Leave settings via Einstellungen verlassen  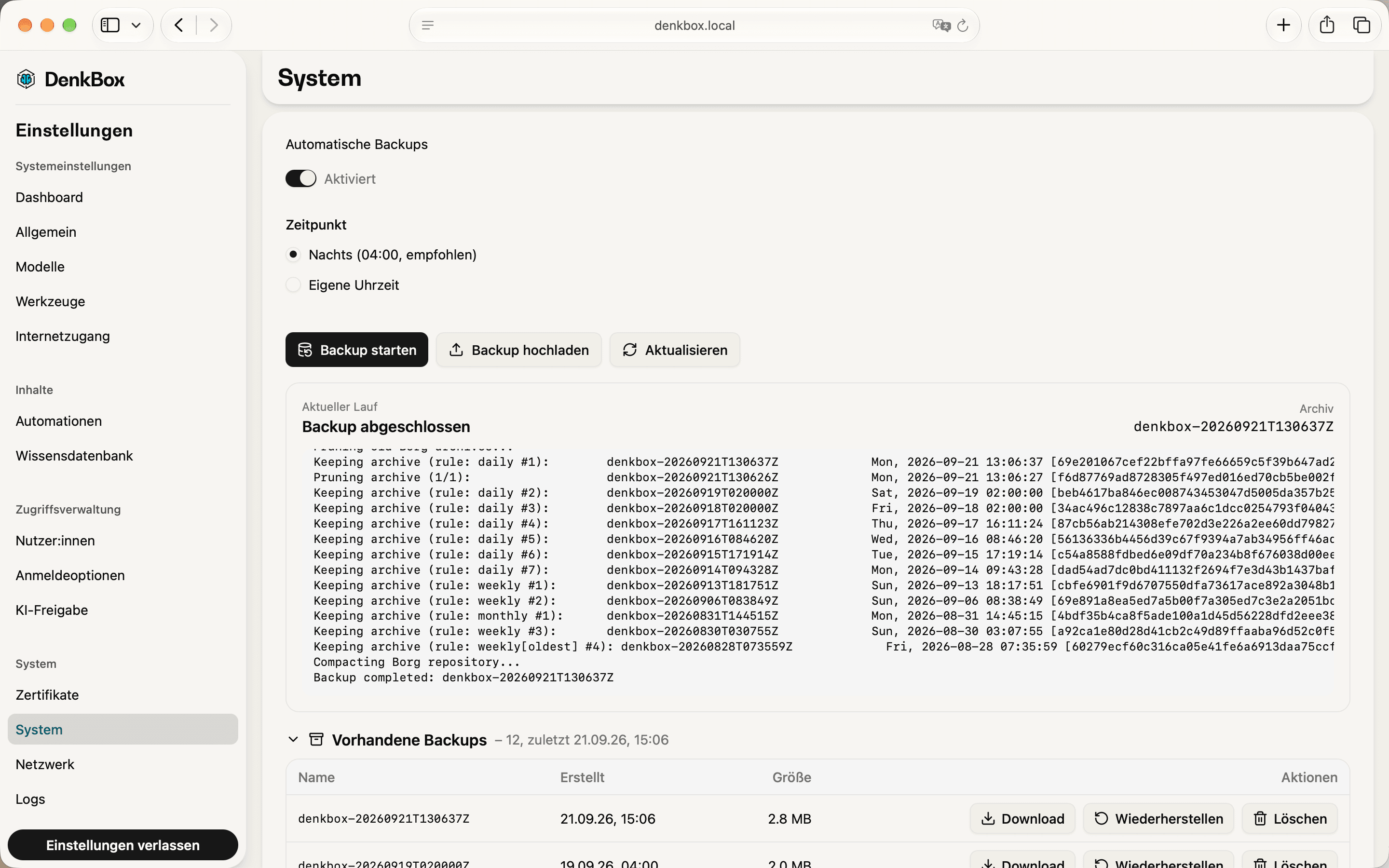123,845
